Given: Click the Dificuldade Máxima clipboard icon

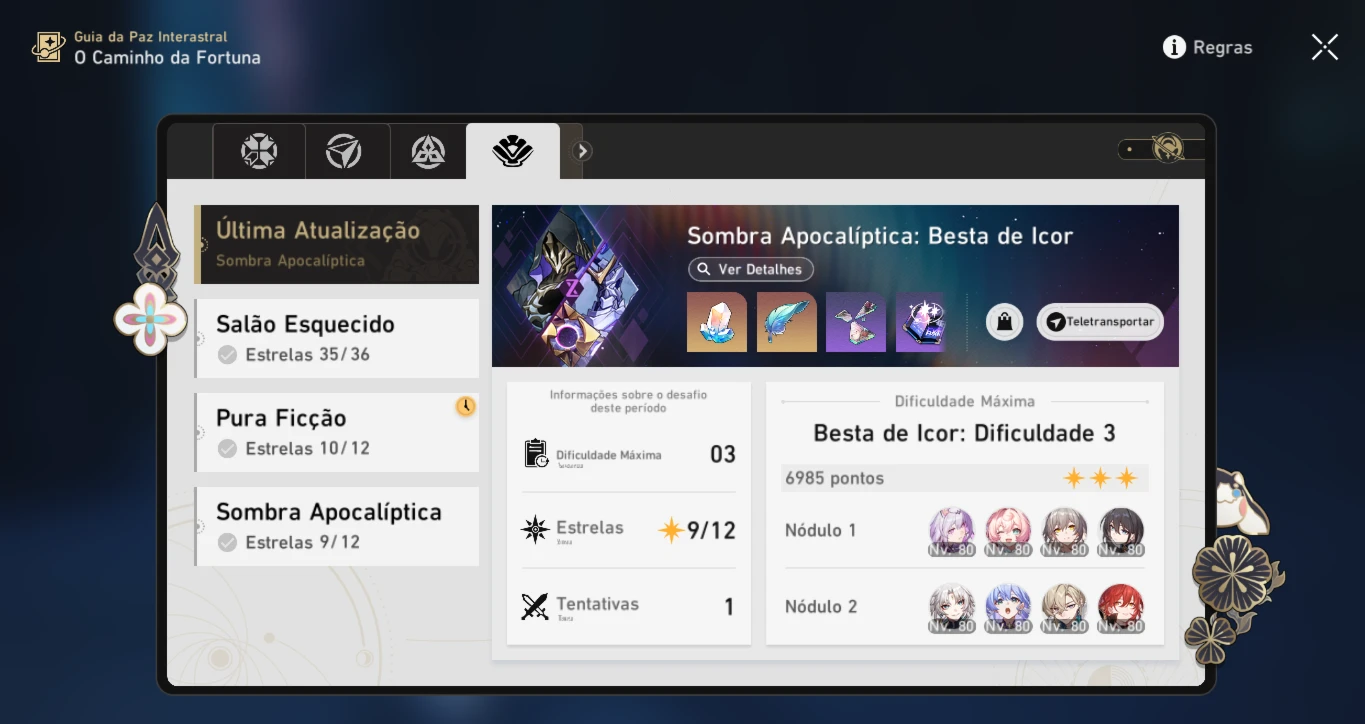Looking at the screenshot, I should point(536,454).
